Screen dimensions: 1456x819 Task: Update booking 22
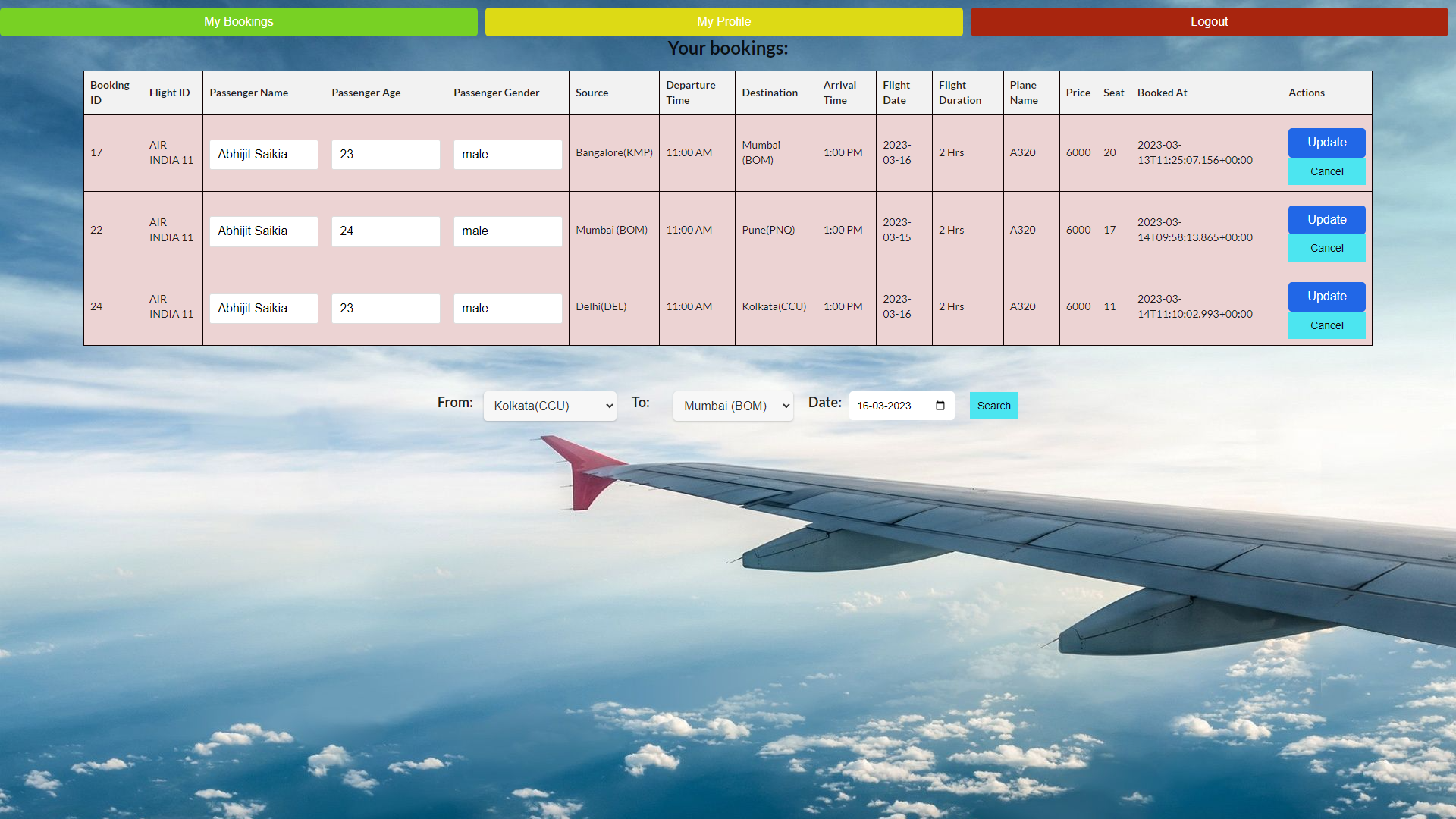pyautogui.click(x=1326, y=220)
